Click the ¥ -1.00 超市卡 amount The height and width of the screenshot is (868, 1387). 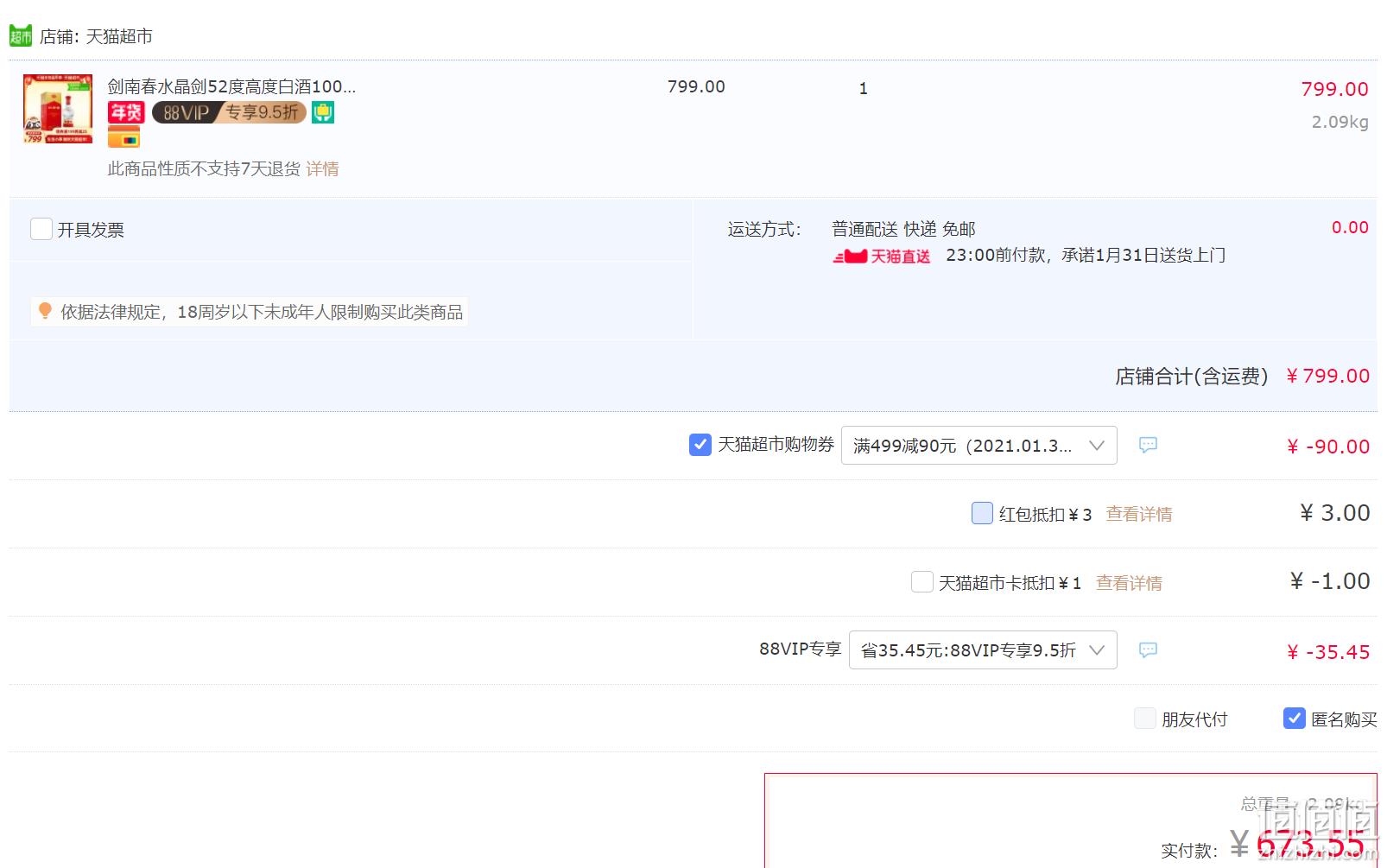[x=1330, y=581]
